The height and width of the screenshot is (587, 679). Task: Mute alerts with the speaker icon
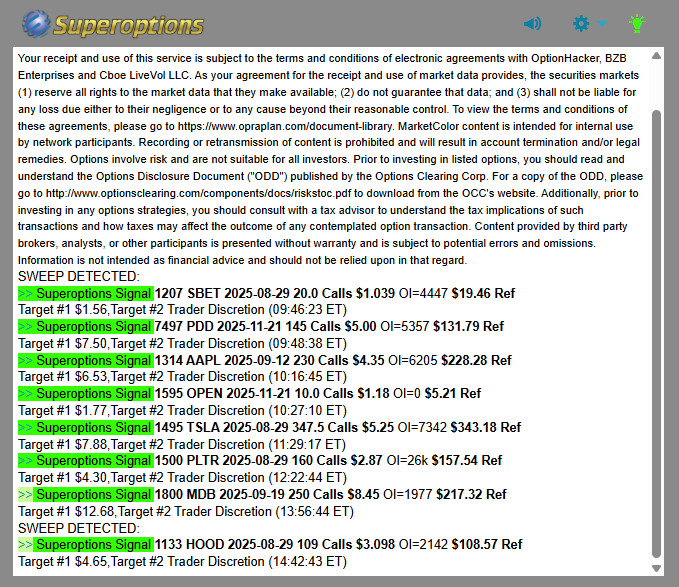(532, 23)
